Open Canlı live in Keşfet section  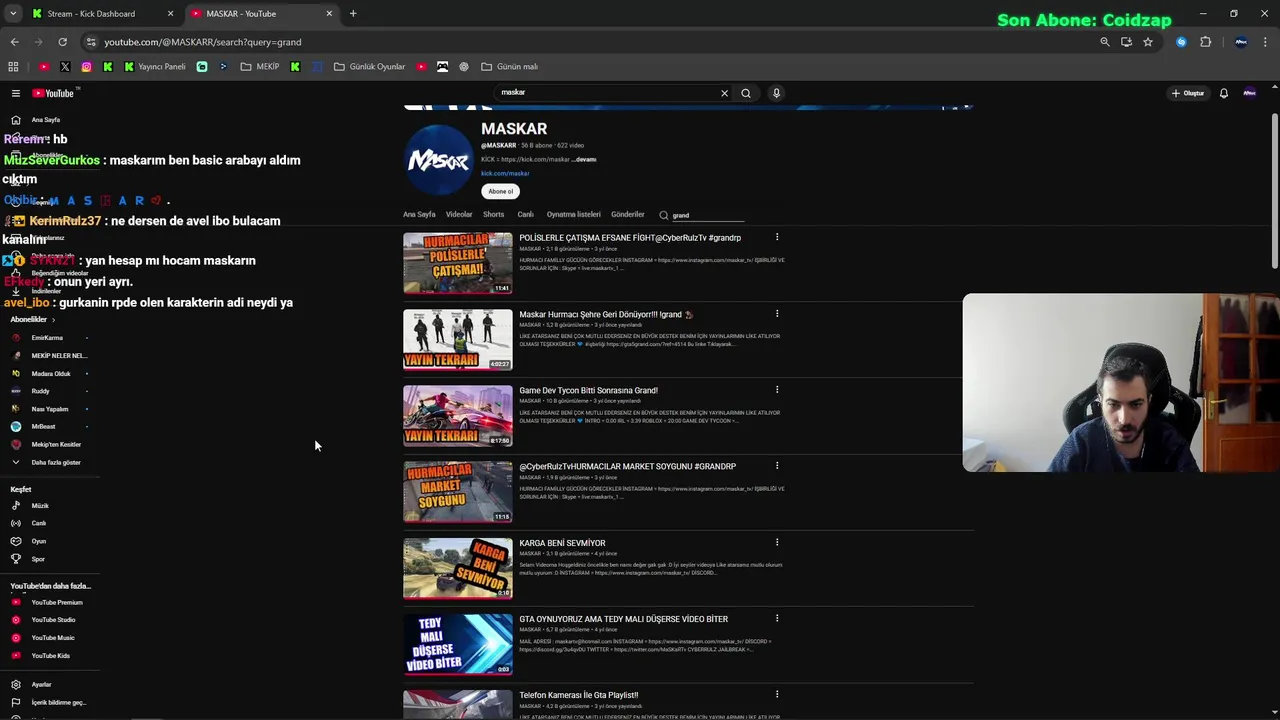tap(38, 523)
